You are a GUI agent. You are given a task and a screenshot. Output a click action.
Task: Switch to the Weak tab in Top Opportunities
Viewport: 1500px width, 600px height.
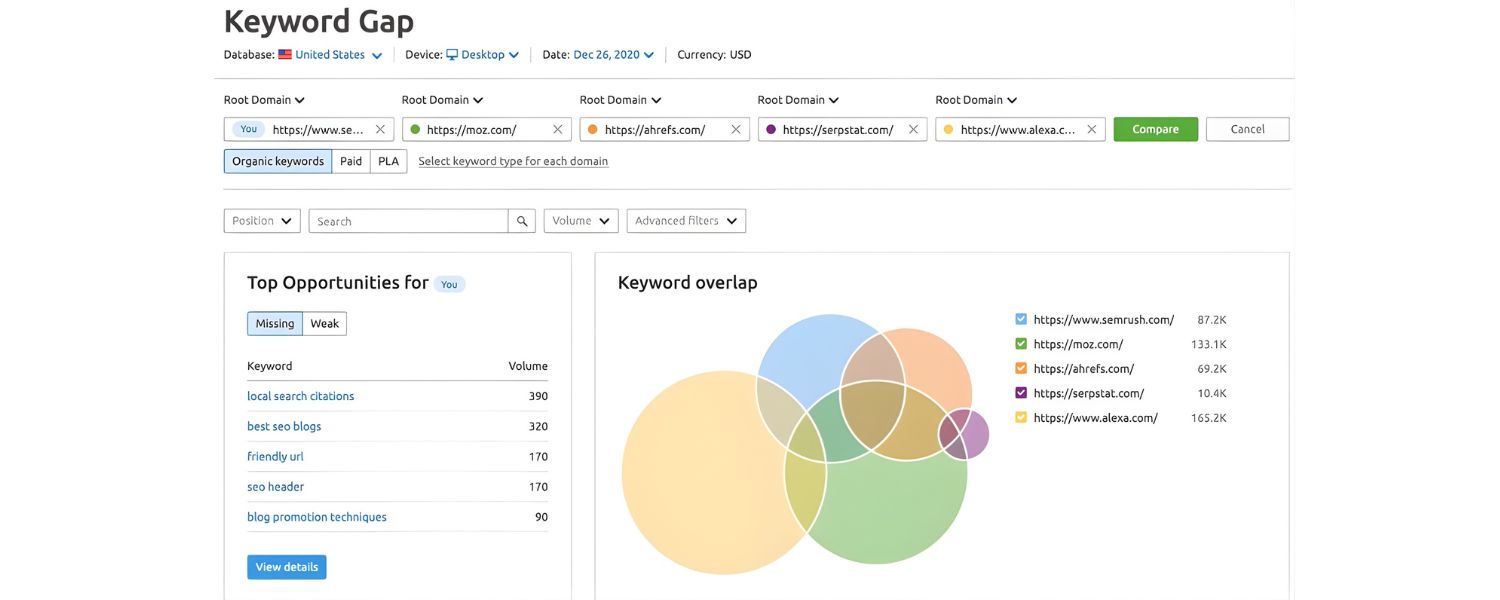pos(325,323)
